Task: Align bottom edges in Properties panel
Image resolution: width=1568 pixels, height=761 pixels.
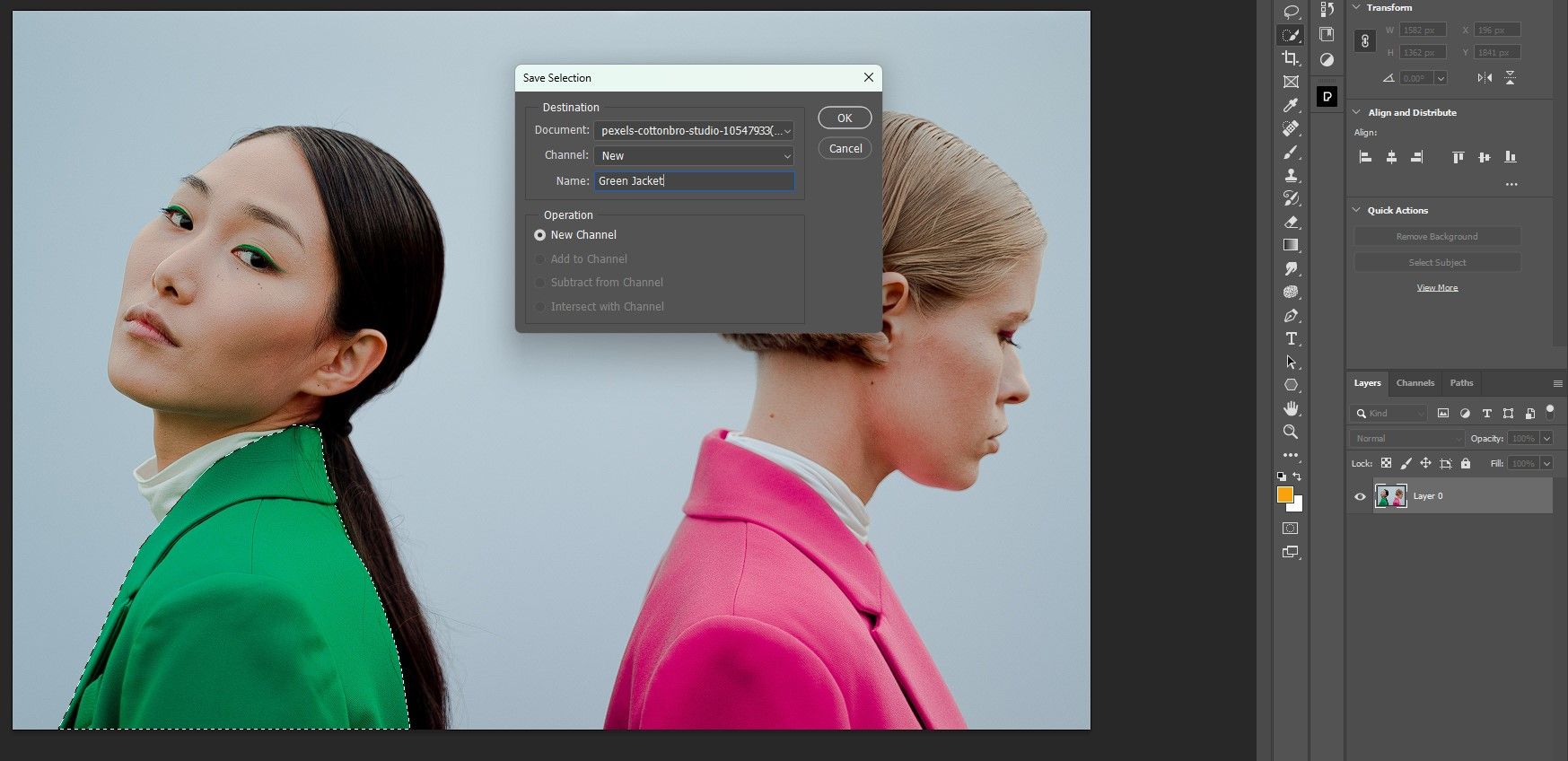Action: coord(1511,157)
